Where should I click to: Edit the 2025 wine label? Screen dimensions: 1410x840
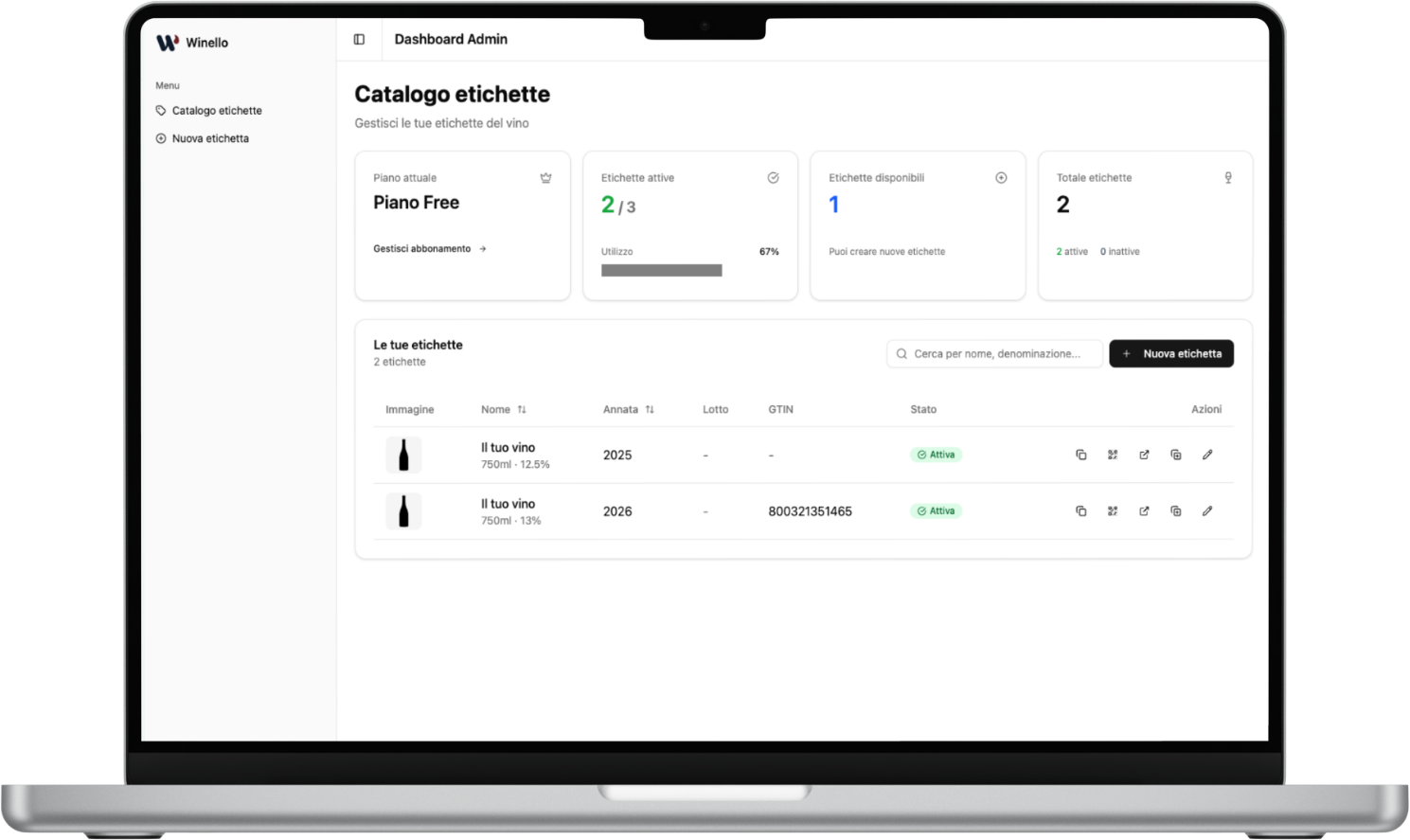pyautogui.click(x=1207, y=456)
